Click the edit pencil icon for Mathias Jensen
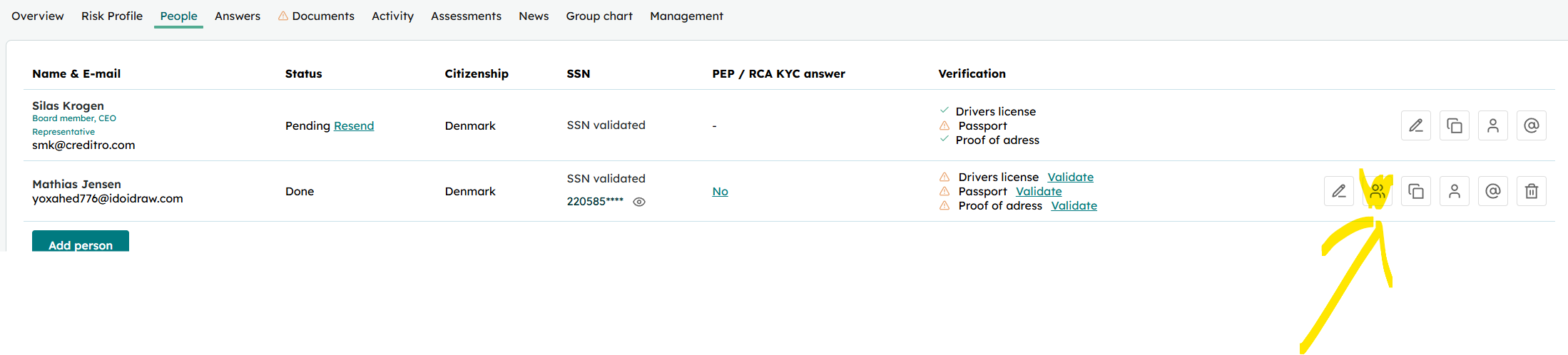 tap(1339, 191)
